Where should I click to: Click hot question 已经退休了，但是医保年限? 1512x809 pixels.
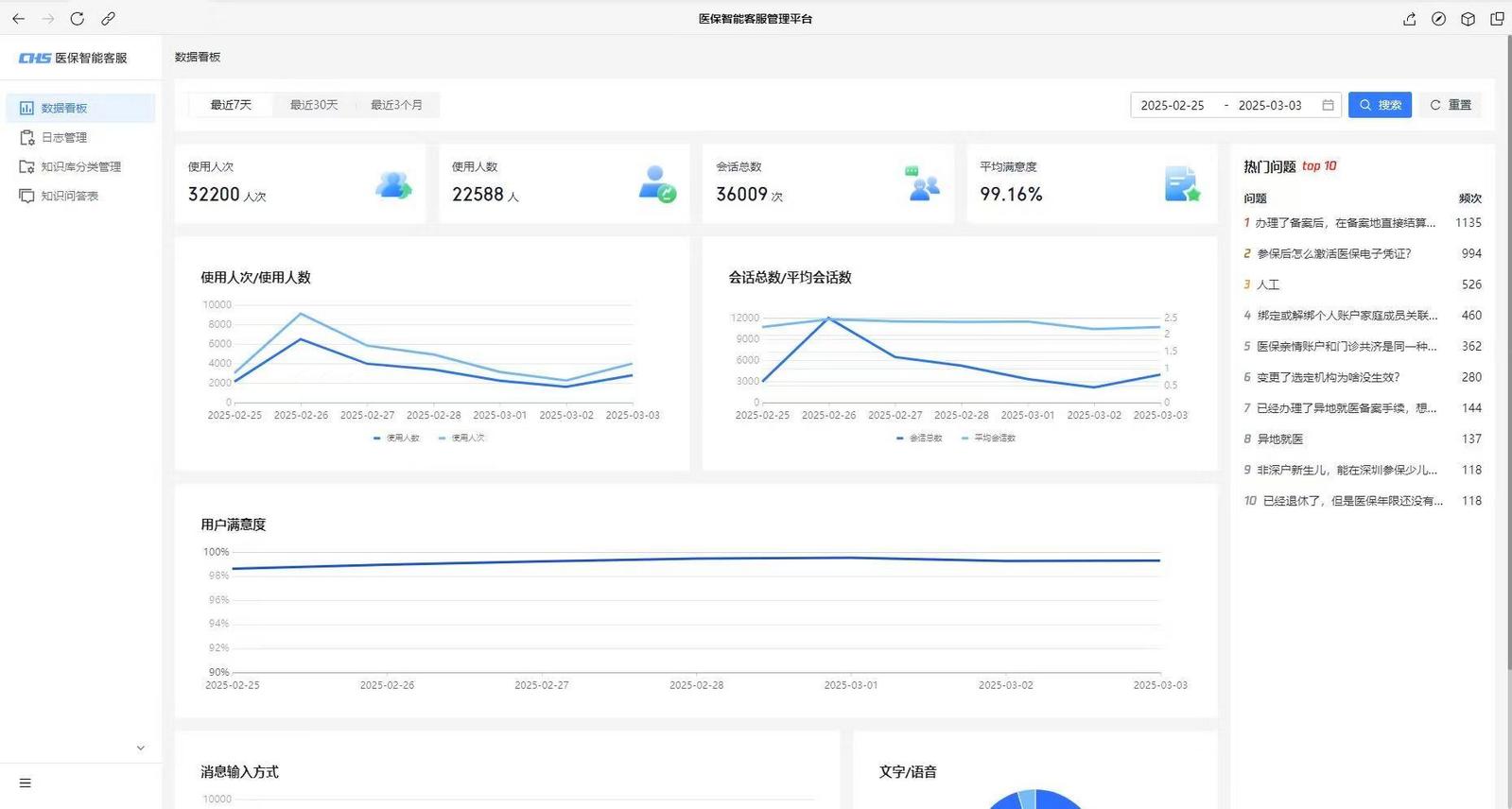coord(1353,501)
